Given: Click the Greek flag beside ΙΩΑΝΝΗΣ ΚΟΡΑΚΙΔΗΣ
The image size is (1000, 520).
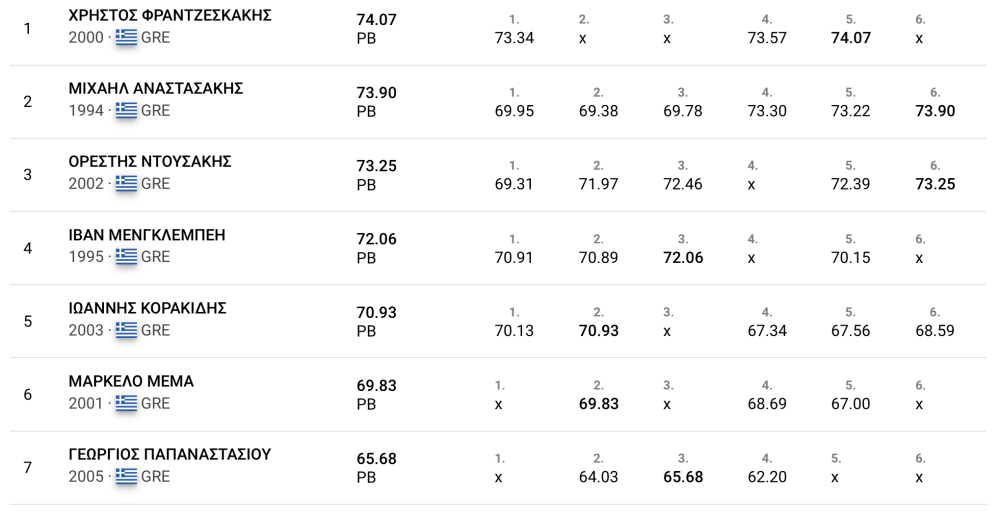Looking at the screenshot, I should click(x=126, y=330).
